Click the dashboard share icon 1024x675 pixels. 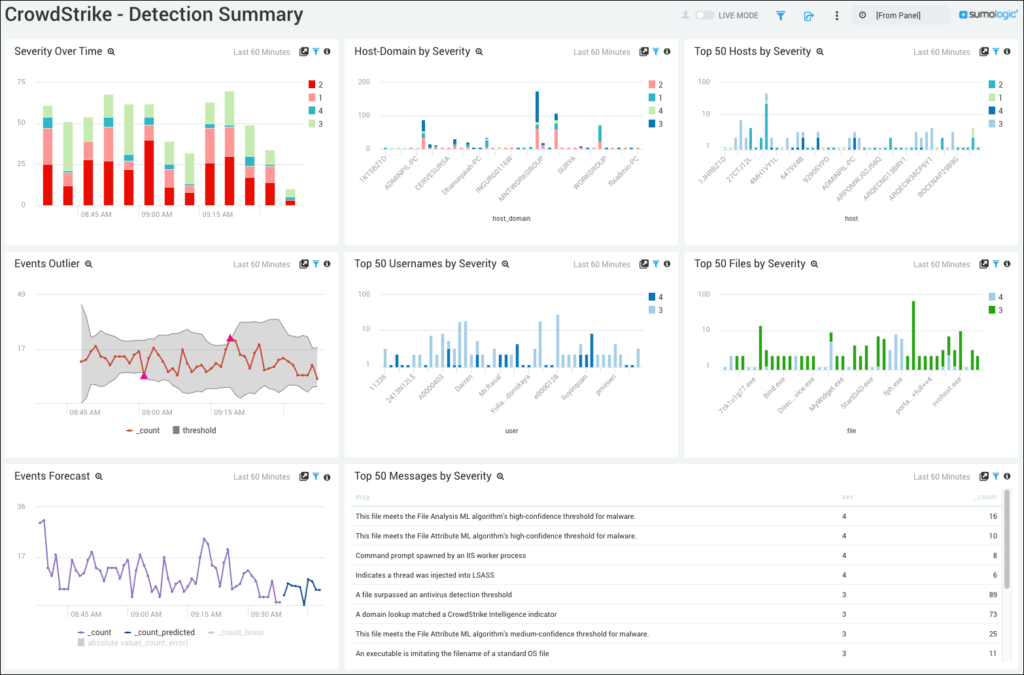[x=808, y=16]
